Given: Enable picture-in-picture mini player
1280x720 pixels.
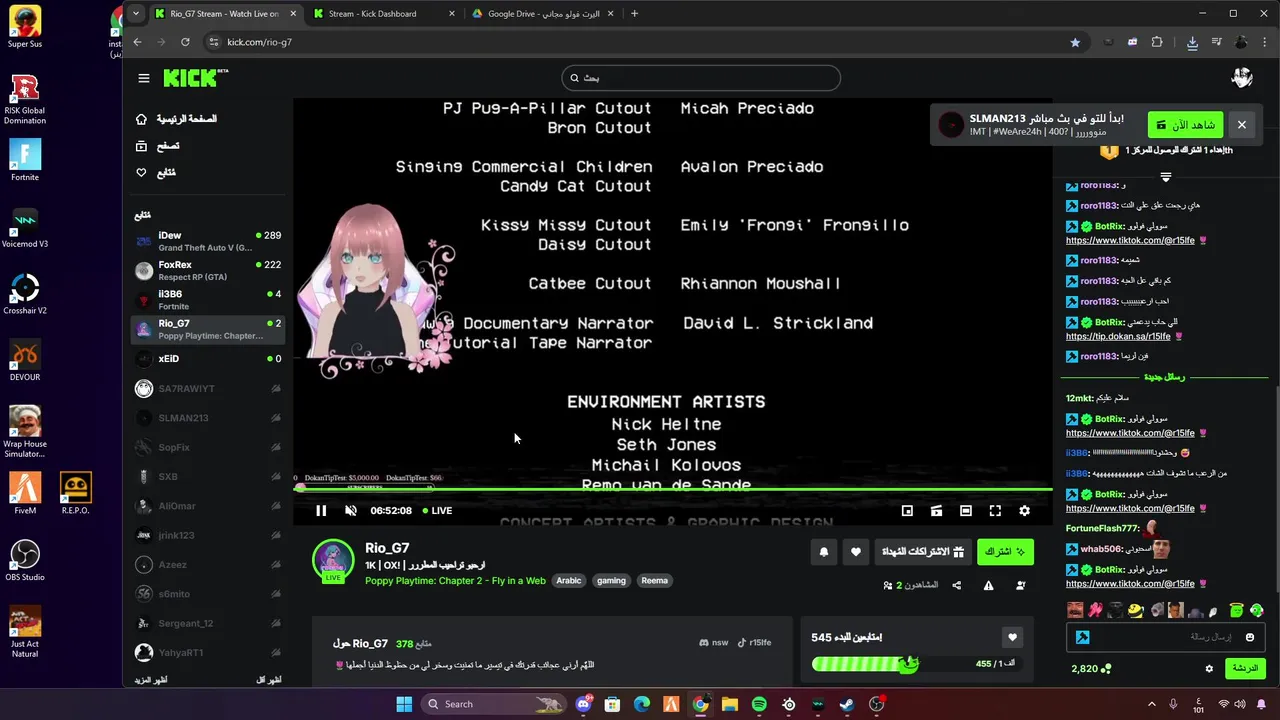Looking at the screenshot, I should pyautogui.click(x=907, y=511).
